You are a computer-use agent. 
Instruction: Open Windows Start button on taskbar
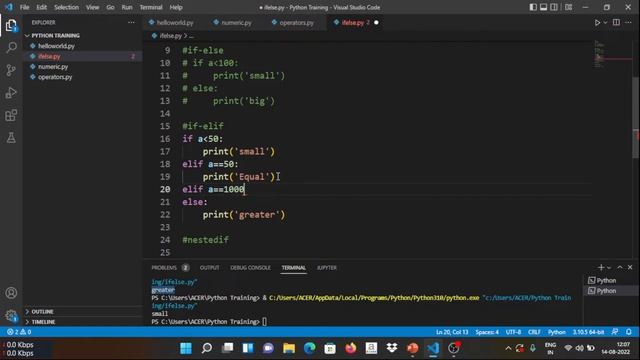click(x=186, y=348)
